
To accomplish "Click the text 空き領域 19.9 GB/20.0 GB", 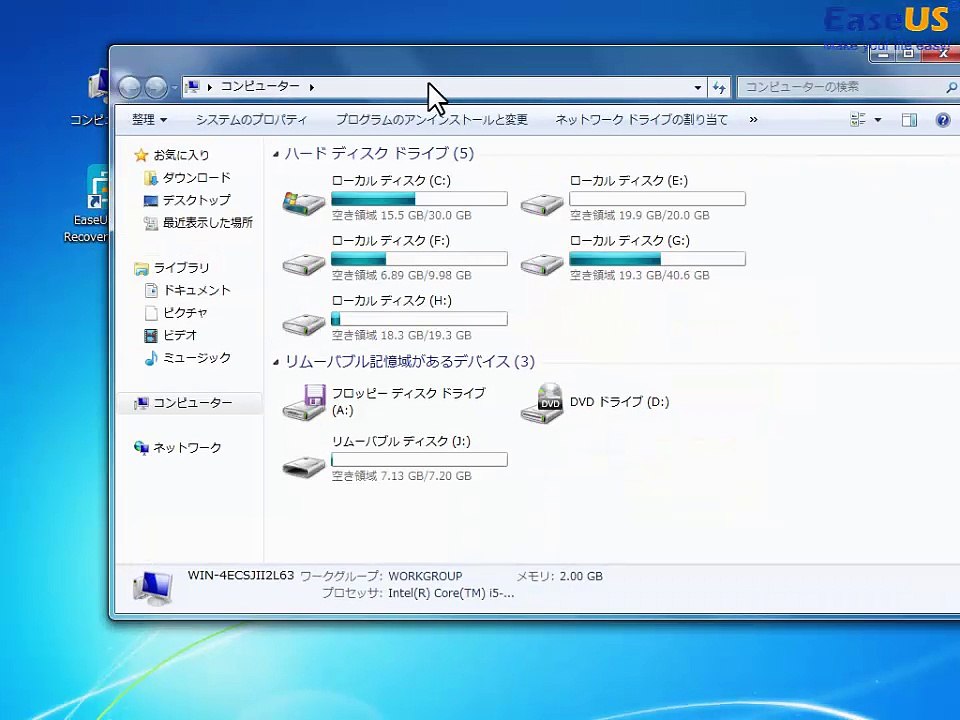I will pos(640,215).
